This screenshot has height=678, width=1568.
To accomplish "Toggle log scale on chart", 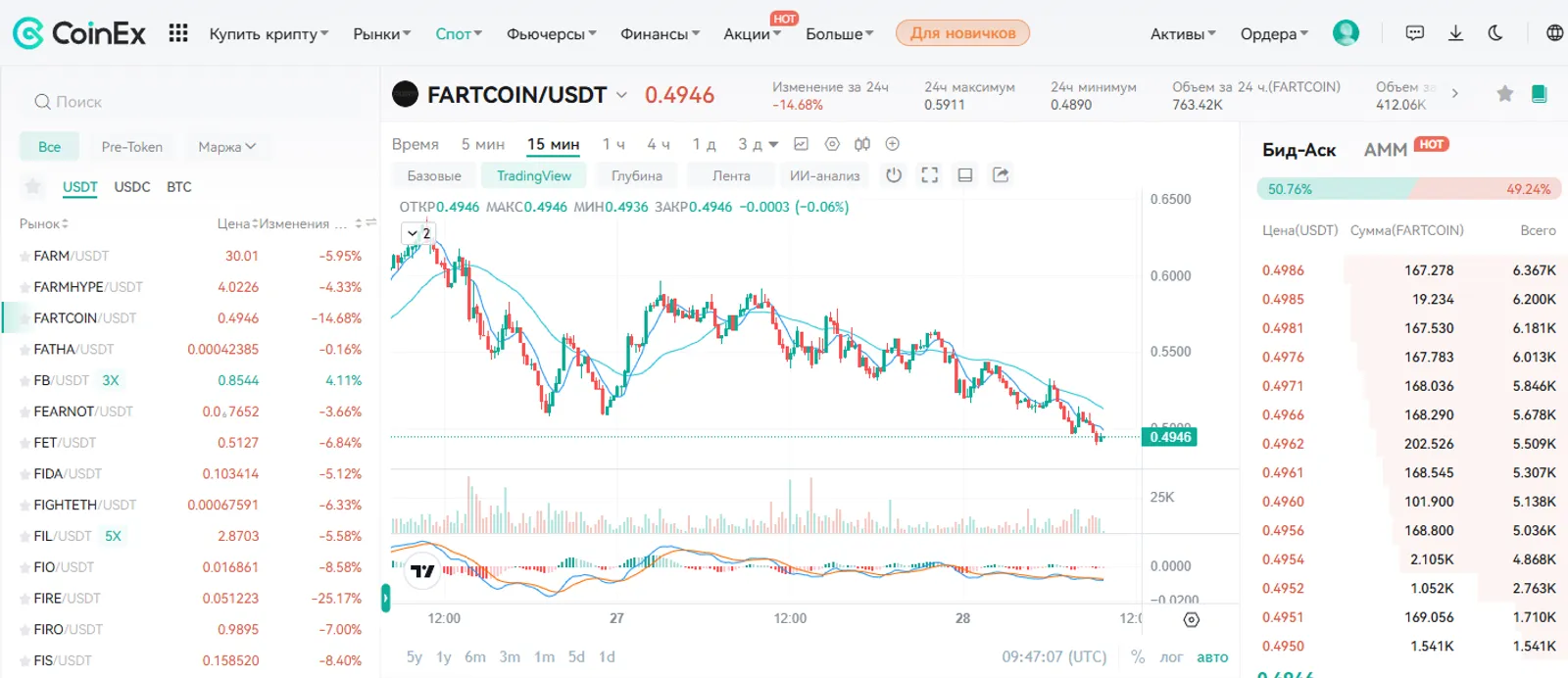I will tap(1171, 657).
